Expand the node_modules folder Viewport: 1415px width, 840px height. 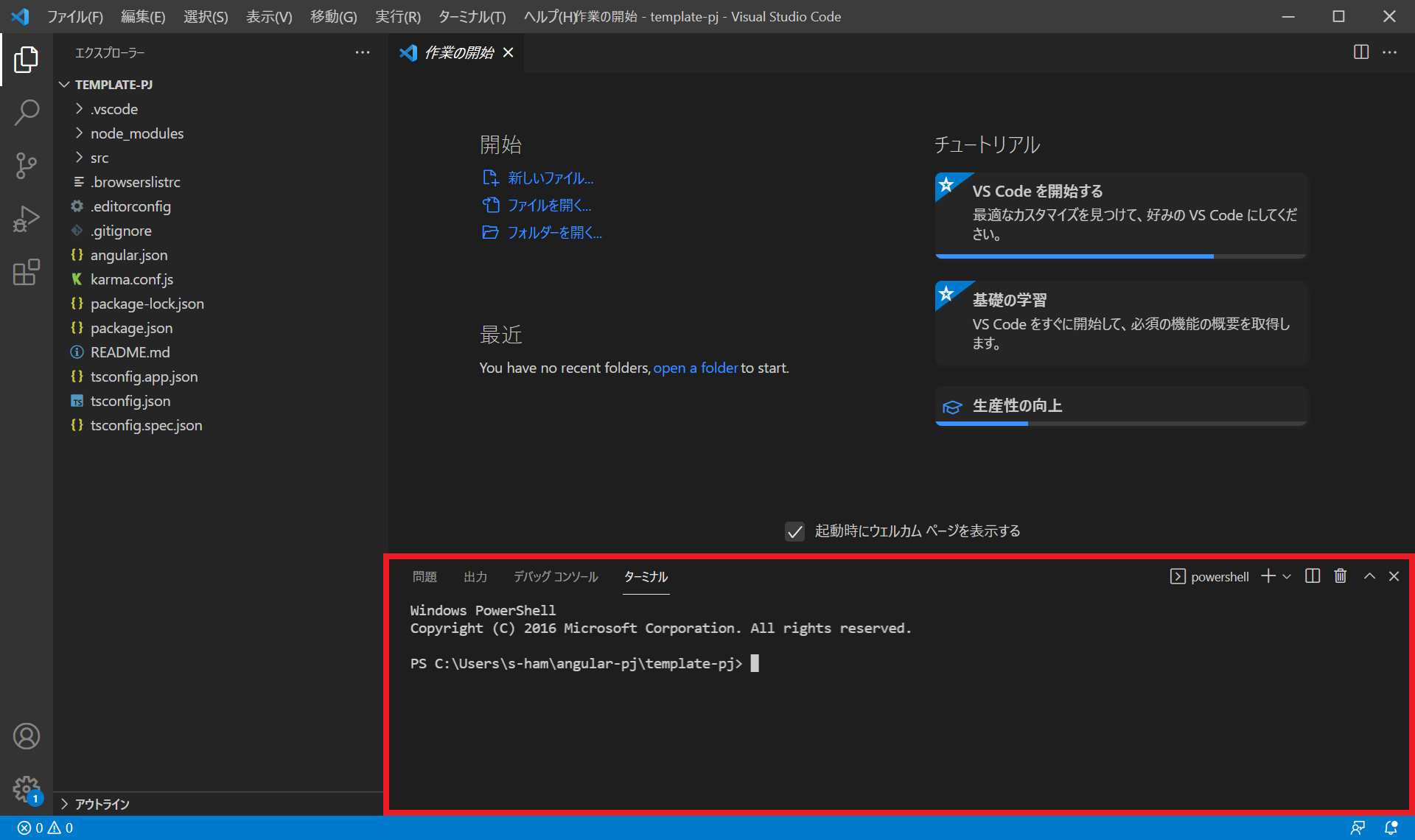[x=136, y=133]
